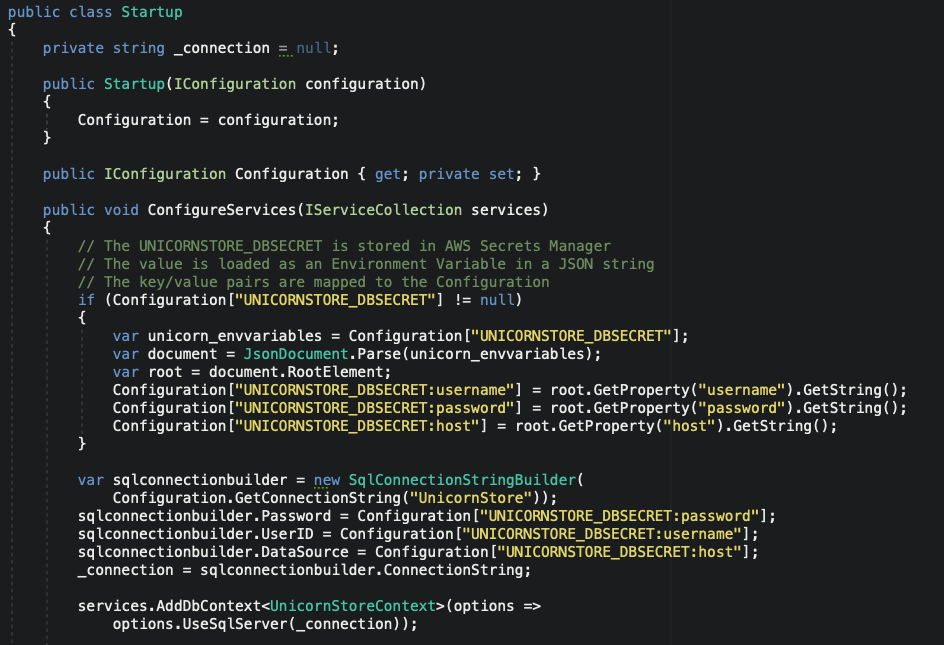Click the 'get' accessor in Configuration property
The image size is (944, 645).
pyautogui.click(x=388, y=174)
